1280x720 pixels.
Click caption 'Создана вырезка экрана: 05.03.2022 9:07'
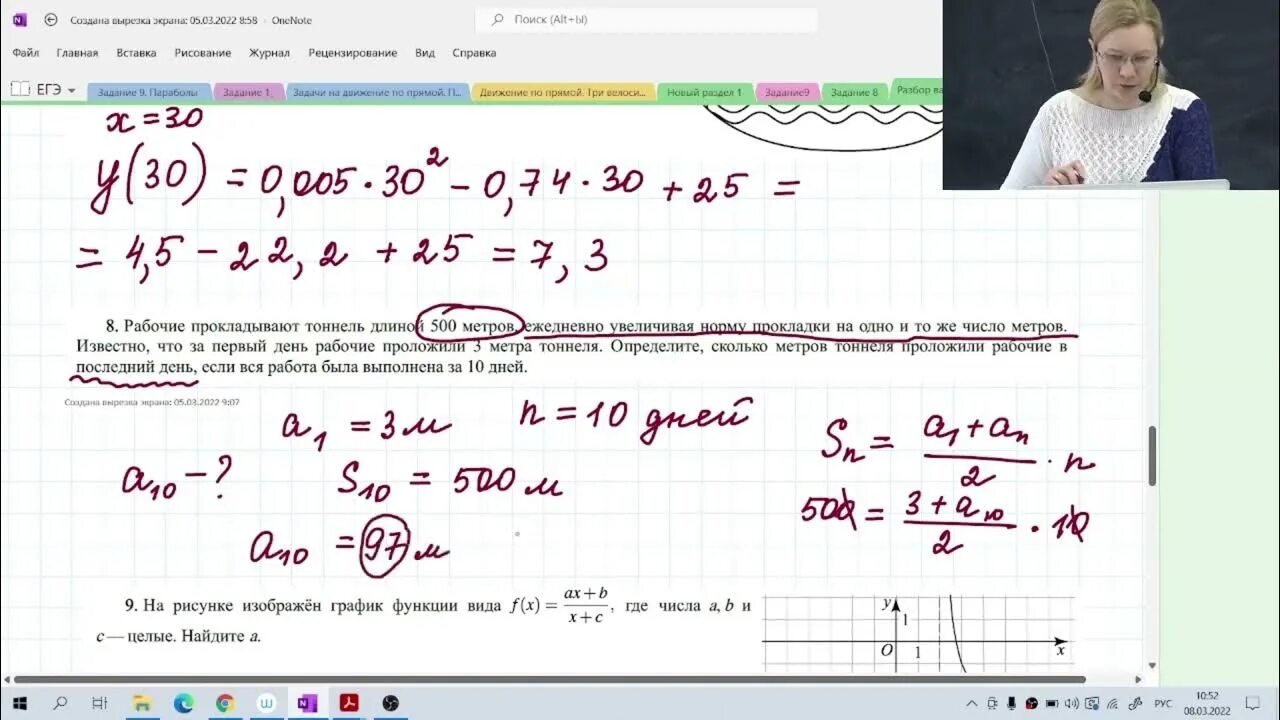coord(152,402)
